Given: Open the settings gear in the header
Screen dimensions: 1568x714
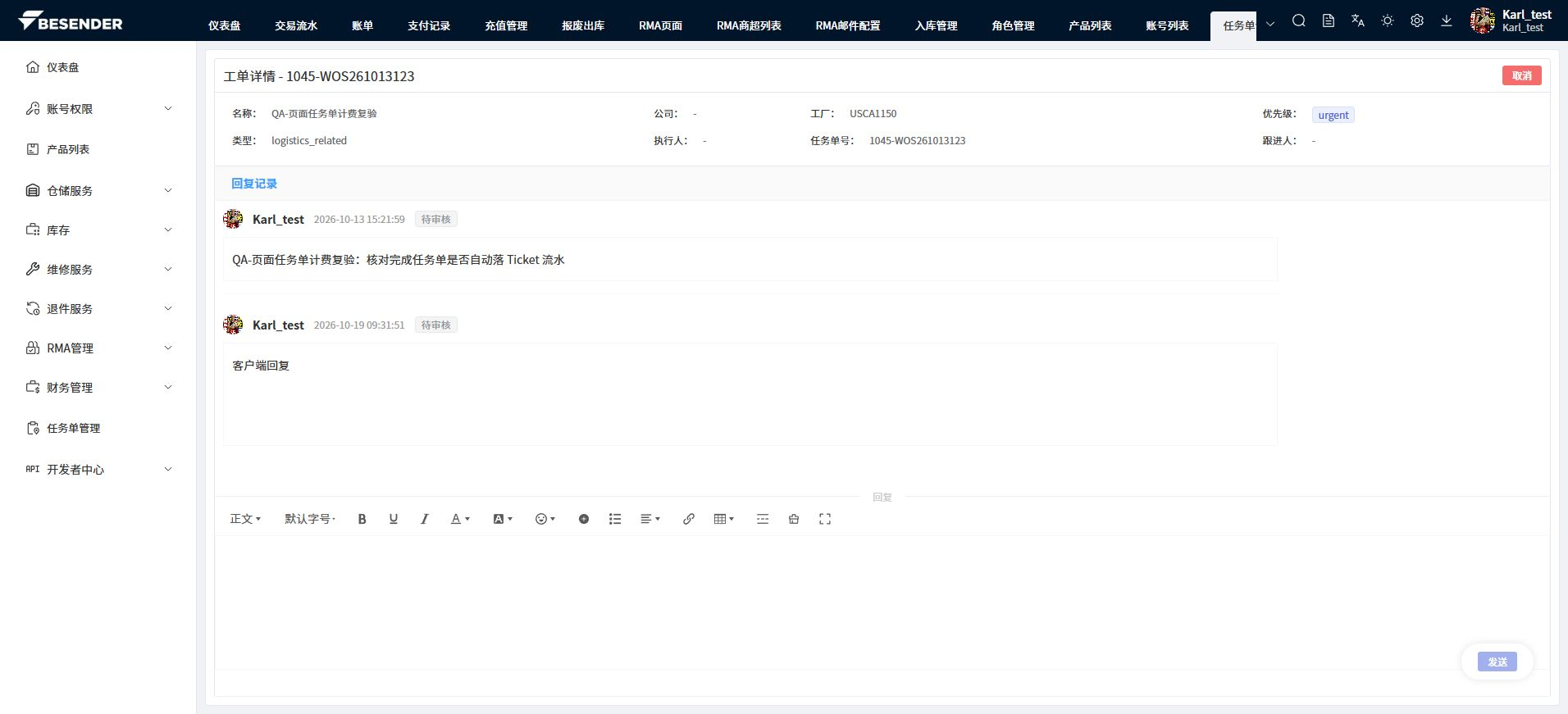Looking at the screenshot, I should [x=1417, y=20].
